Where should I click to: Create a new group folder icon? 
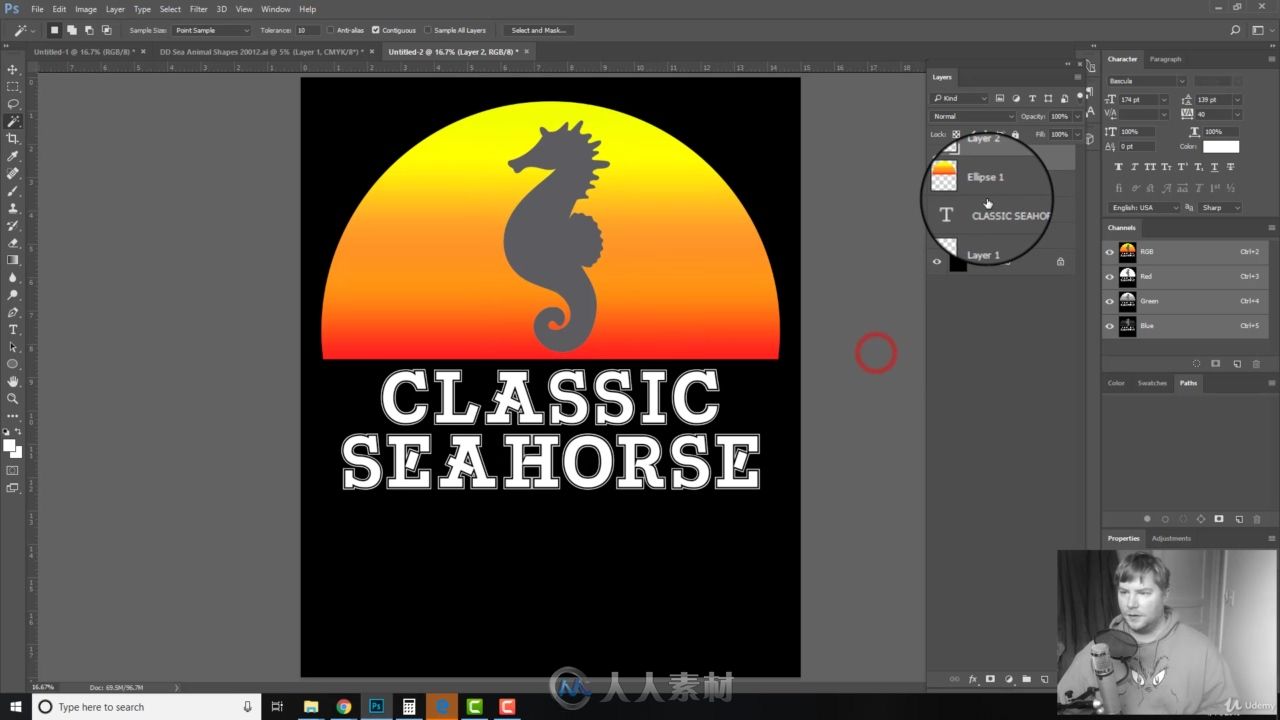coord(1026,679)
